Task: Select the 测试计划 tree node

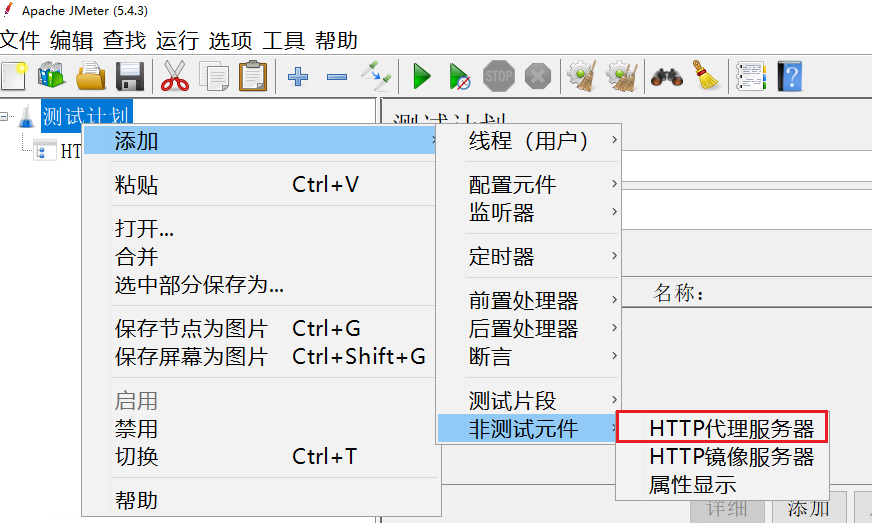Action: pos(87,116)
